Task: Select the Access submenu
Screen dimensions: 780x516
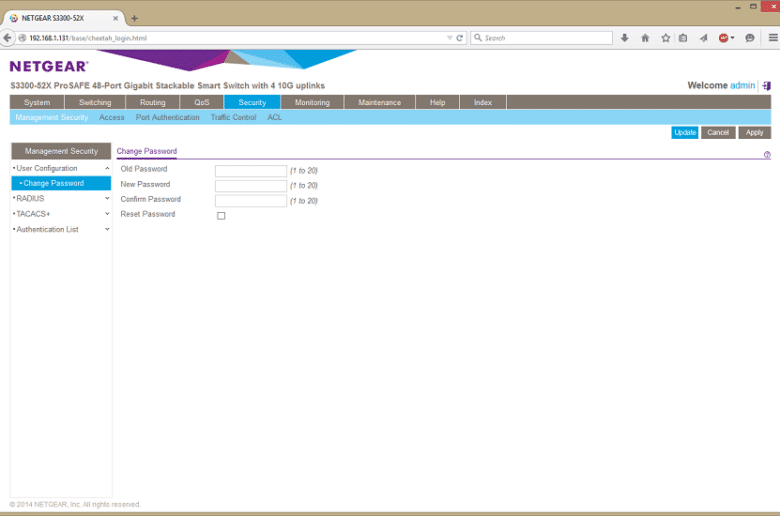Action: click(x=112, y=117)
